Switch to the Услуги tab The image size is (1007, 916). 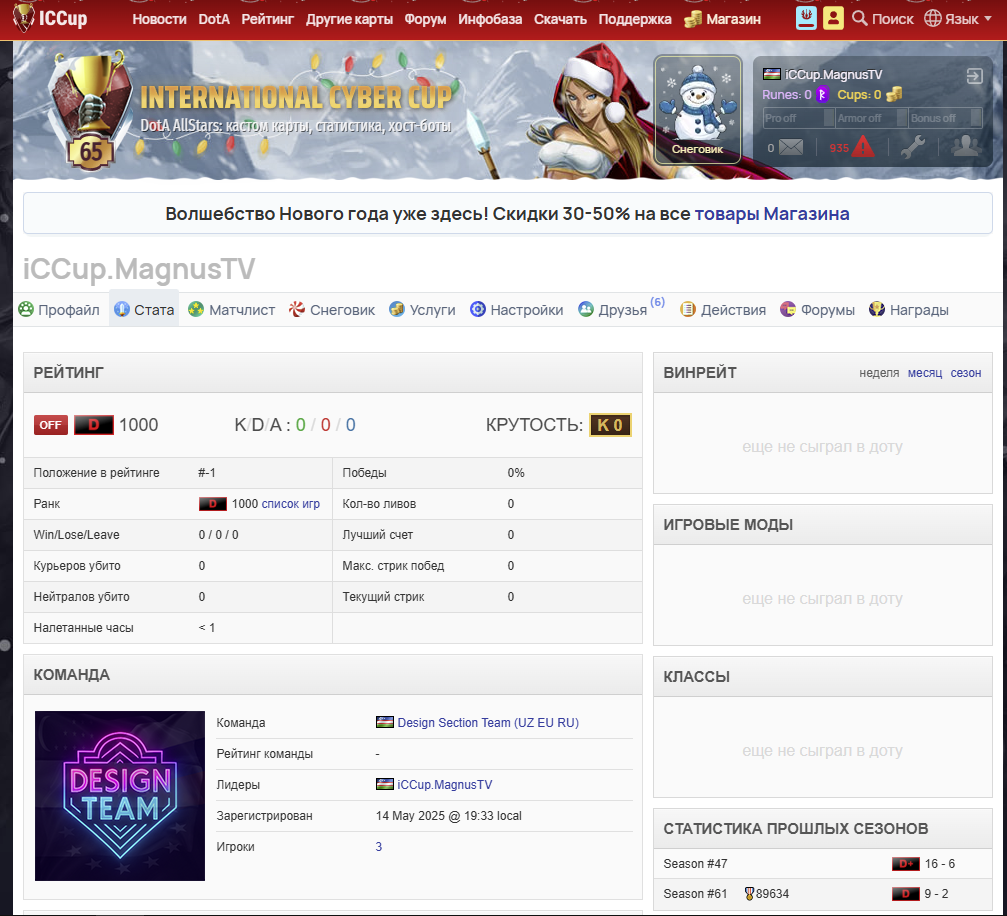[422, 310]
